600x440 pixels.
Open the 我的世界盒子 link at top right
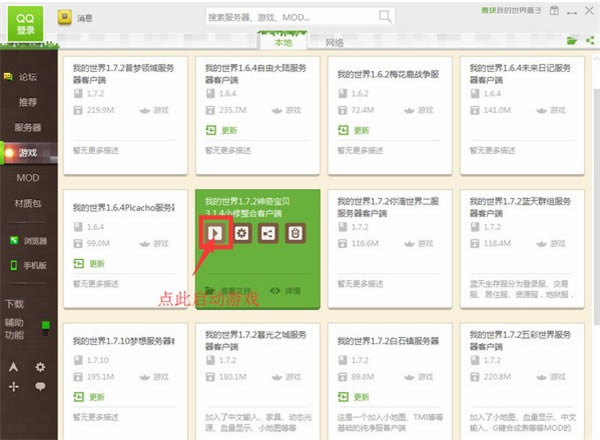(511, 10)
